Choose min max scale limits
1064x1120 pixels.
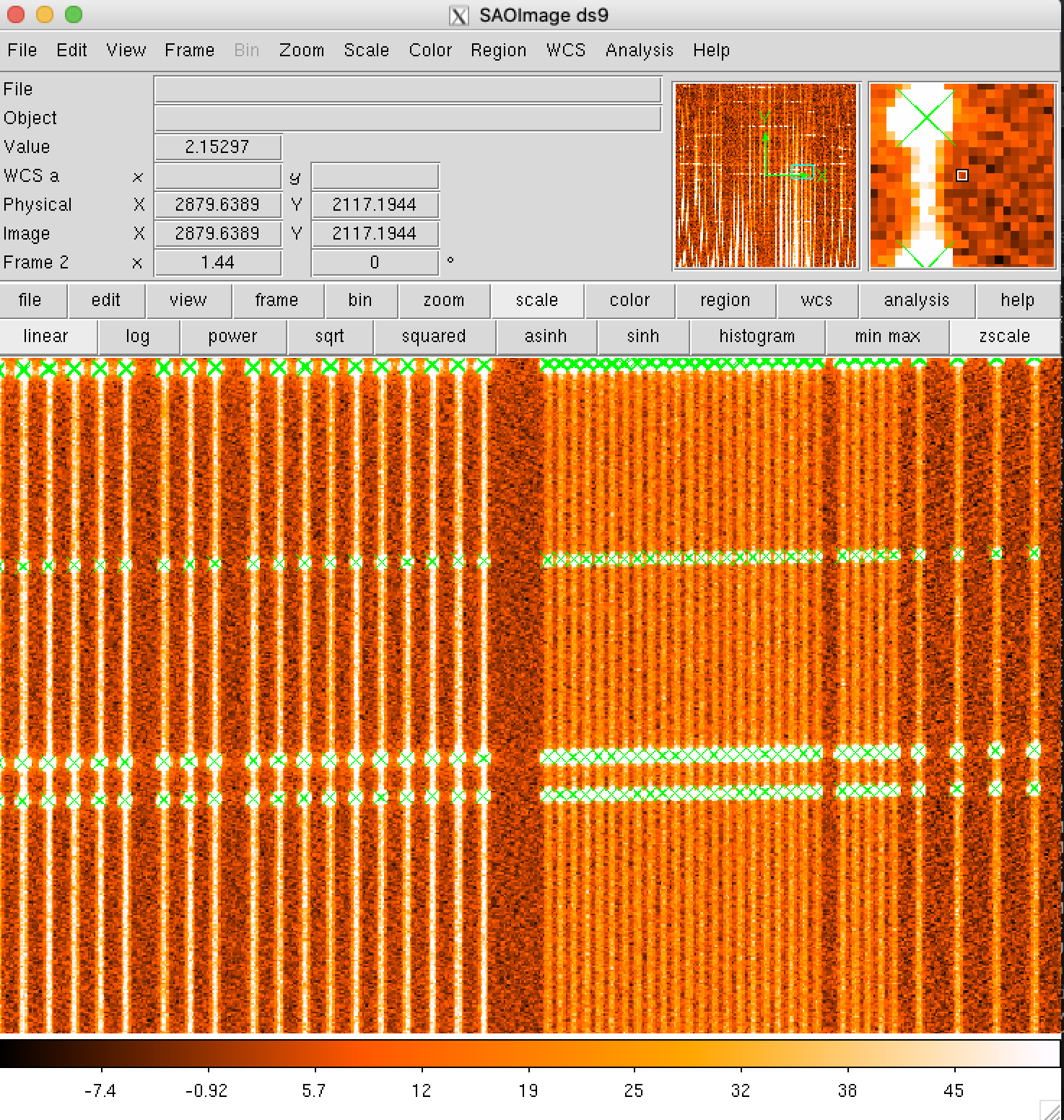tap(886, 336)
